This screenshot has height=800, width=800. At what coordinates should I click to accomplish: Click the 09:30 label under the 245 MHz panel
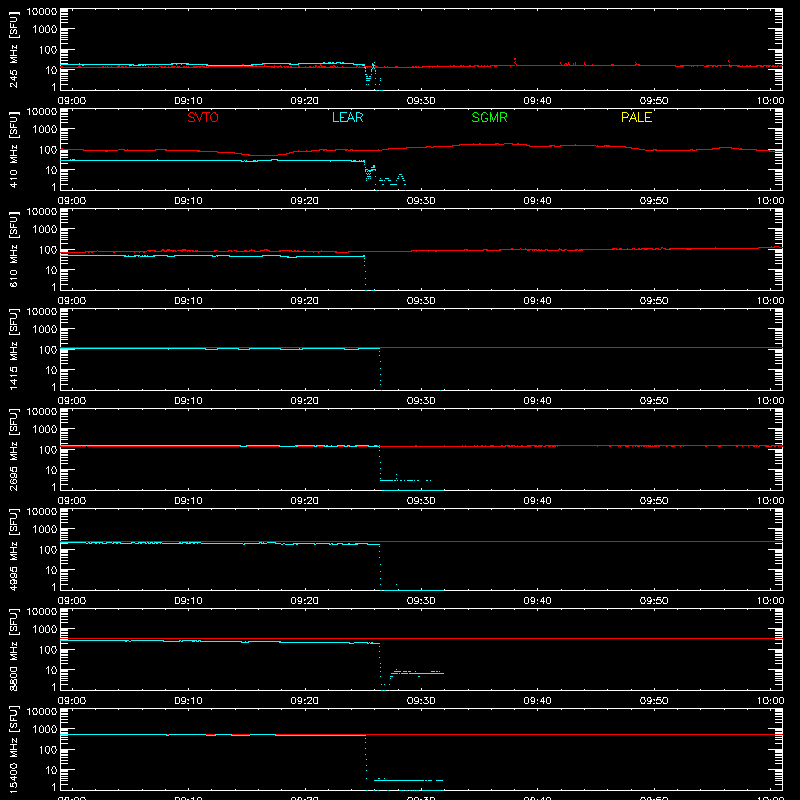click(x=421, y=101)
